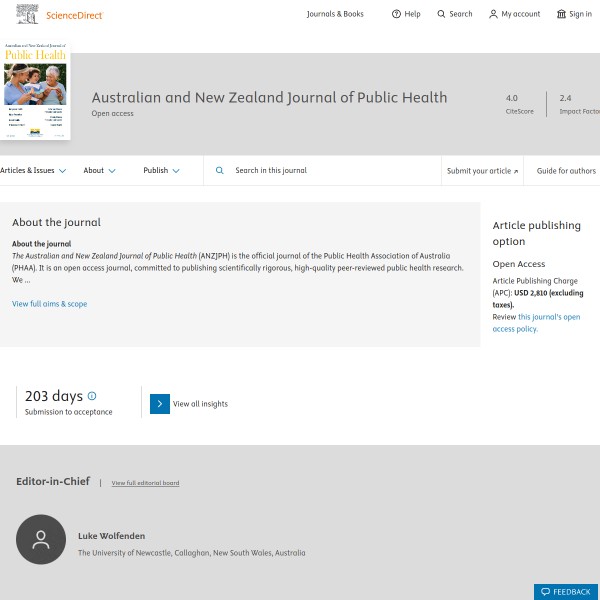Expand the Articles & Issues dropdown
Screen dimensions: 600x600
click(33, 171)
